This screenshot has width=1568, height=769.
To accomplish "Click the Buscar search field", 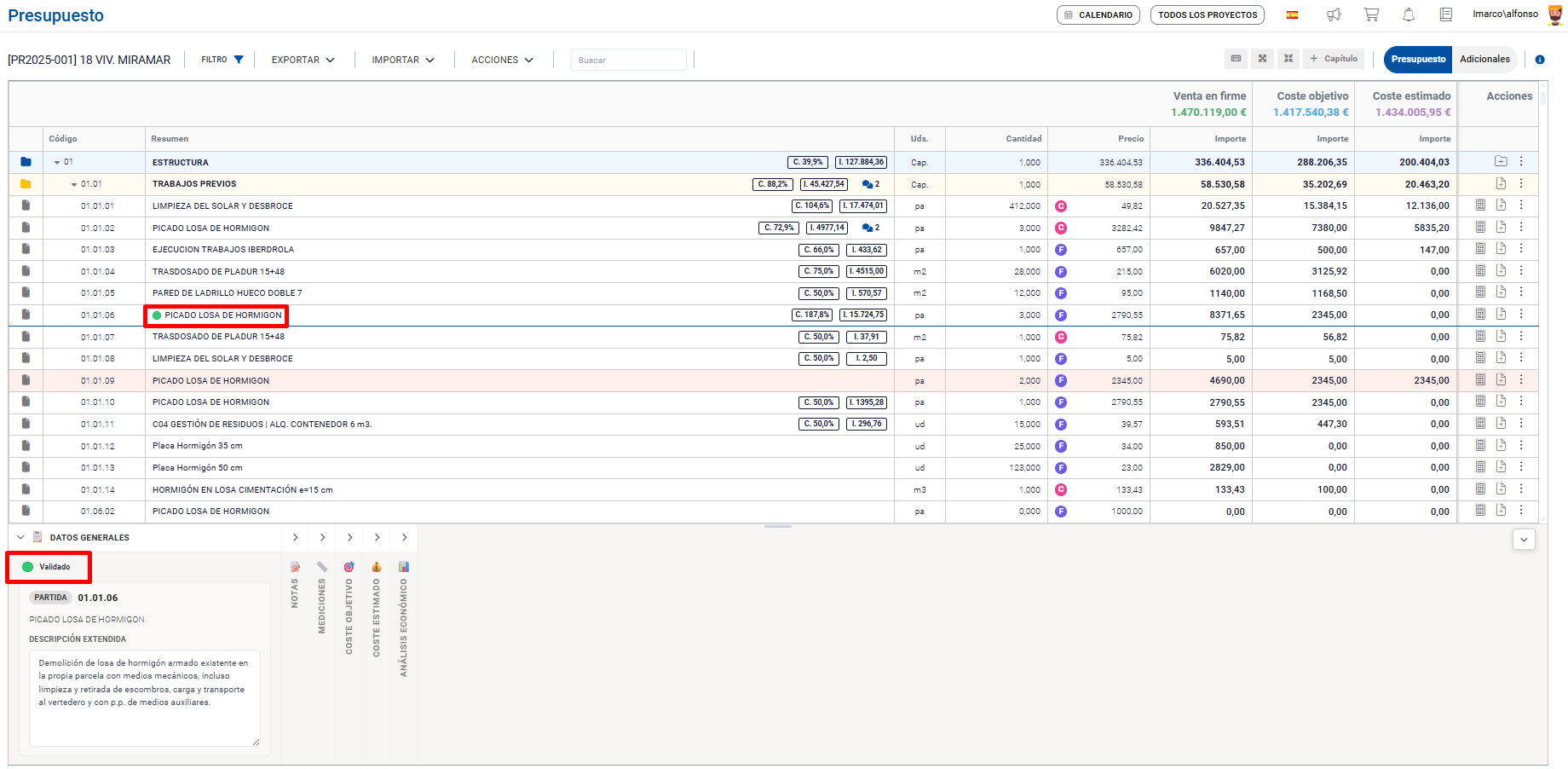I will point(628,60).
